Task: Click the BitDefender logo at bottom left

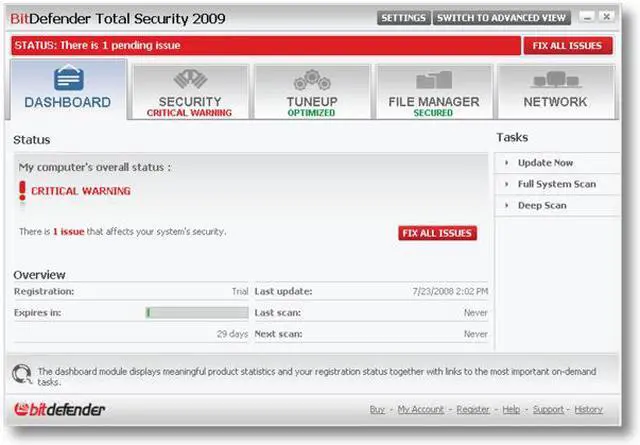Action: coord(59,410)
